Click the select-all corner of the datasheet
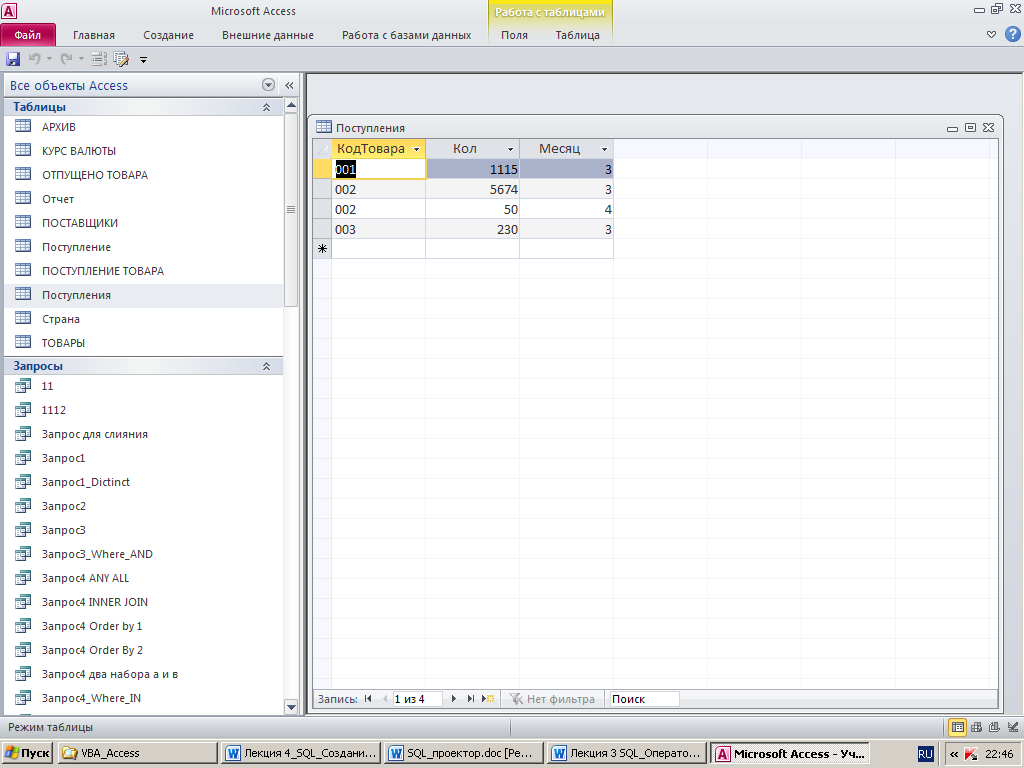The image size is (1024, 768). click(323, 149)
